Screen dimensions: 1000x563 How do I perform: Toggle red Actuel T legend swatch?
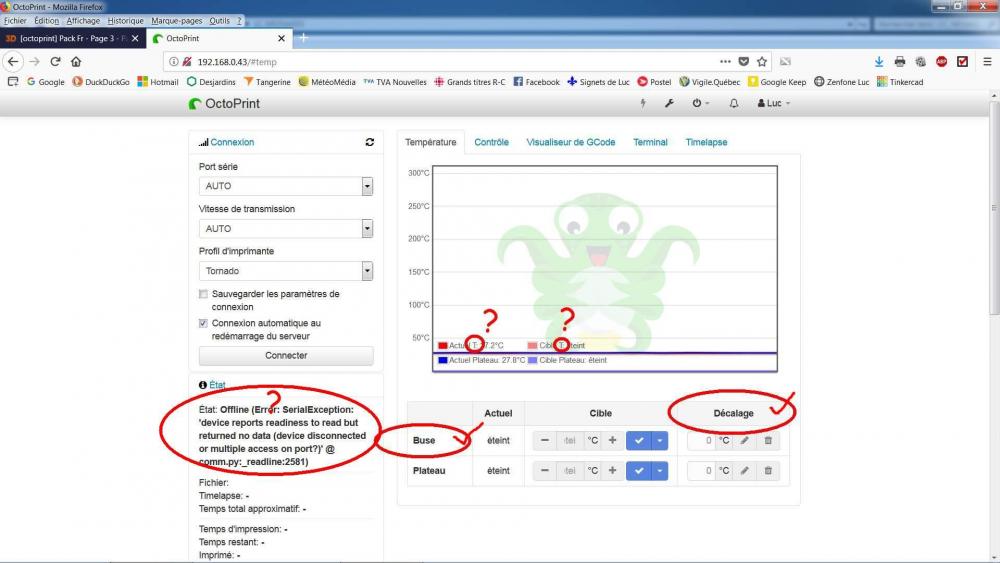coord(443,346)
